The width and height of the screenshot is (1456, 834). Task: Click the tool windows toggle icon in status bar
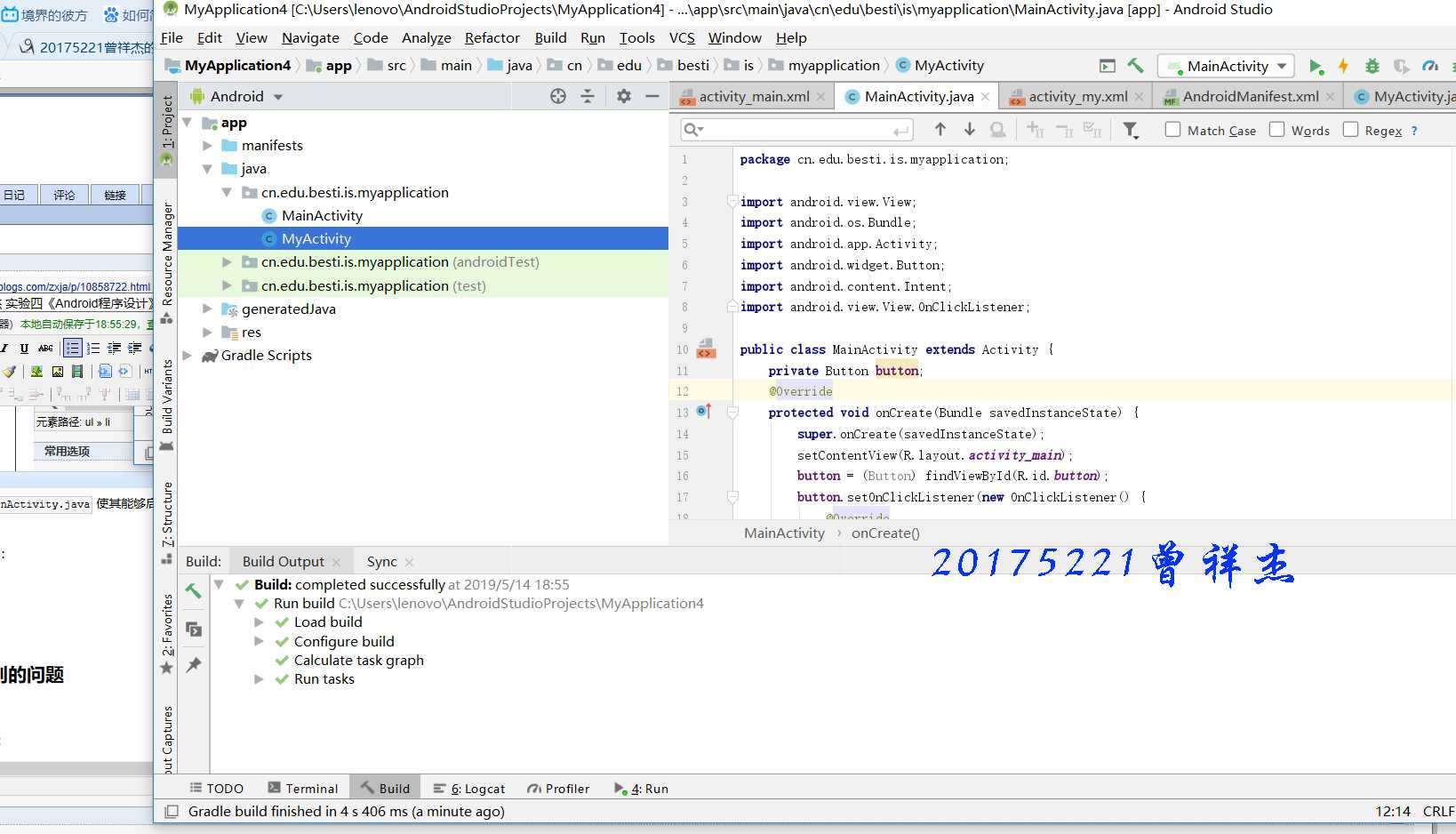[172, 811]
